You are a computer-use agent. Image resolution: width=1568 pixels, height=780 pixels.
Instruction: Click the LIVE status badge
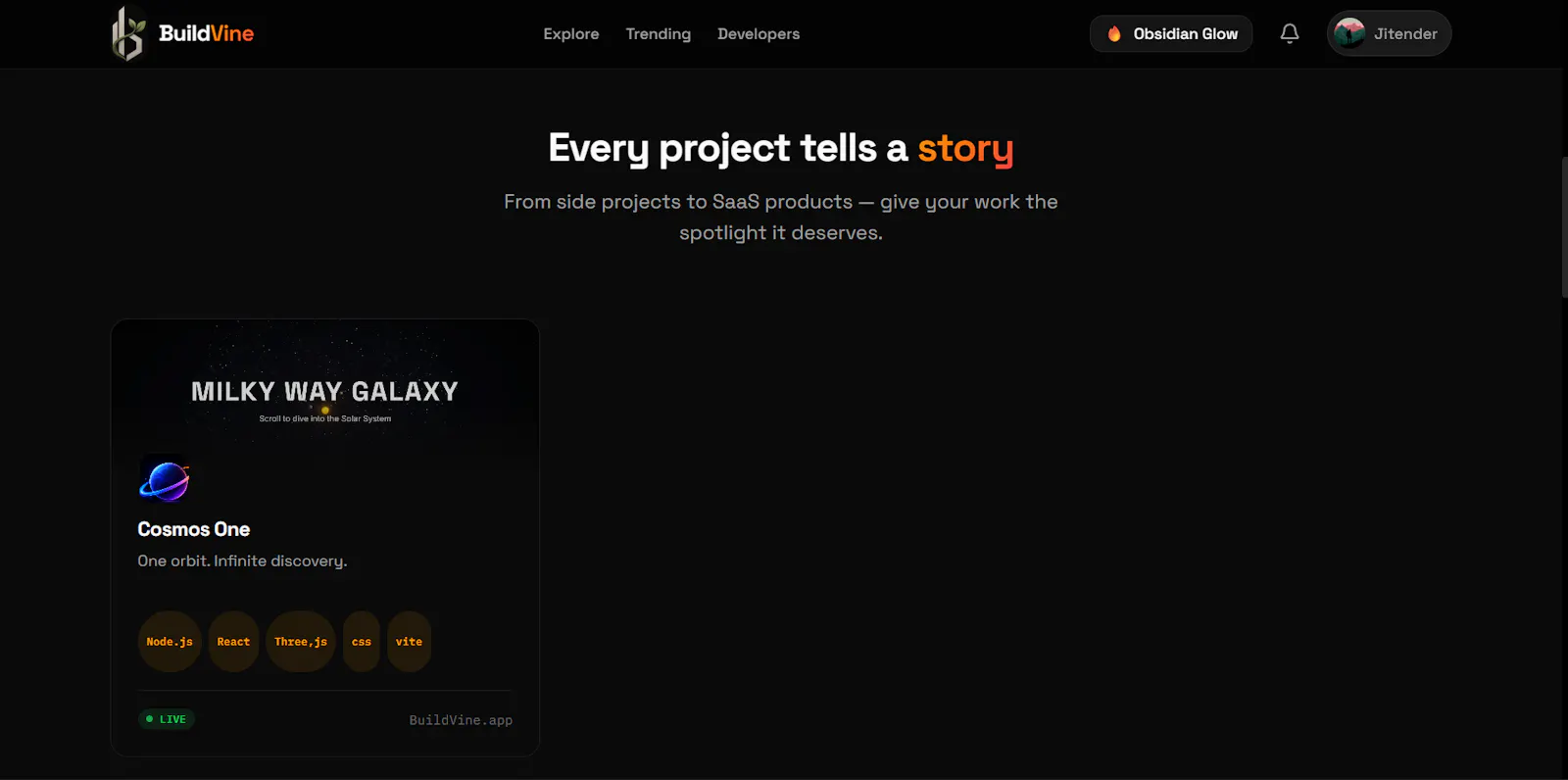(167, 719)
